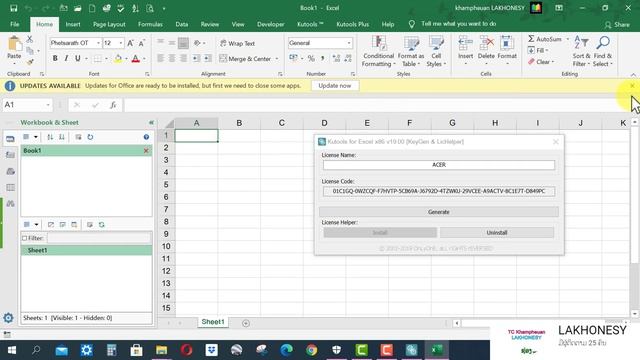Open File Explorer from the taskbar
Viewport: 640px width, 360px height.
(162, 350)
